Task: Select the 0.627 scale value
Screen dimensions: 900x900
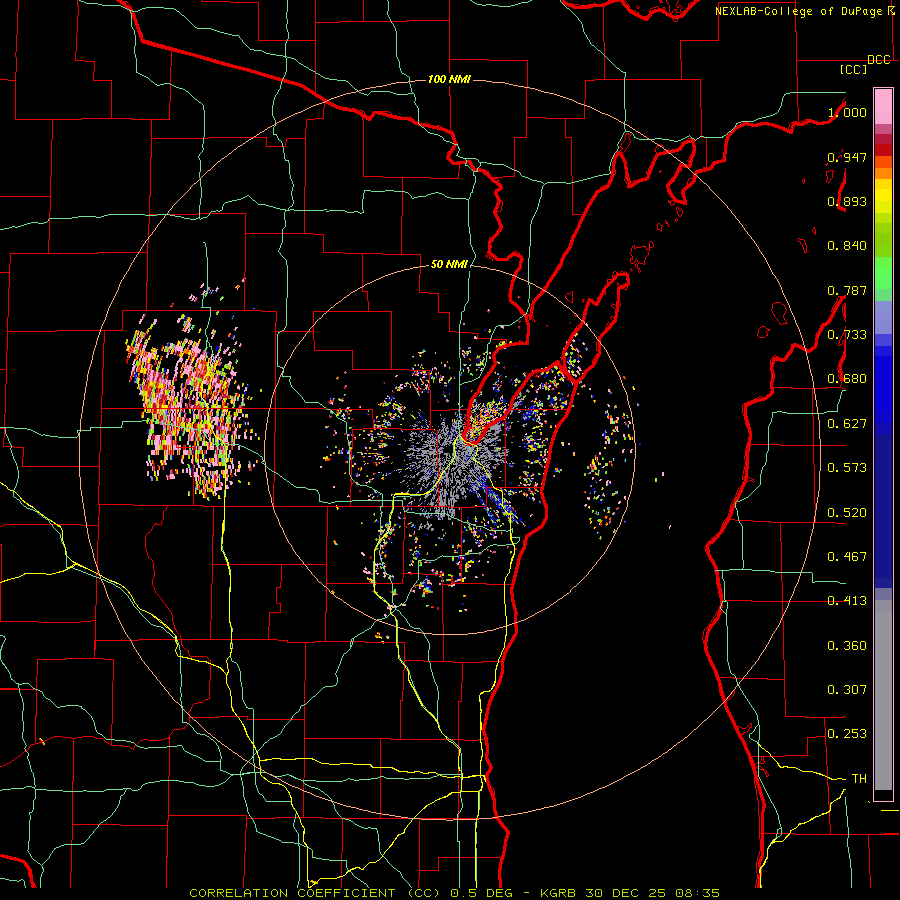Action: [x=847, y=424]
